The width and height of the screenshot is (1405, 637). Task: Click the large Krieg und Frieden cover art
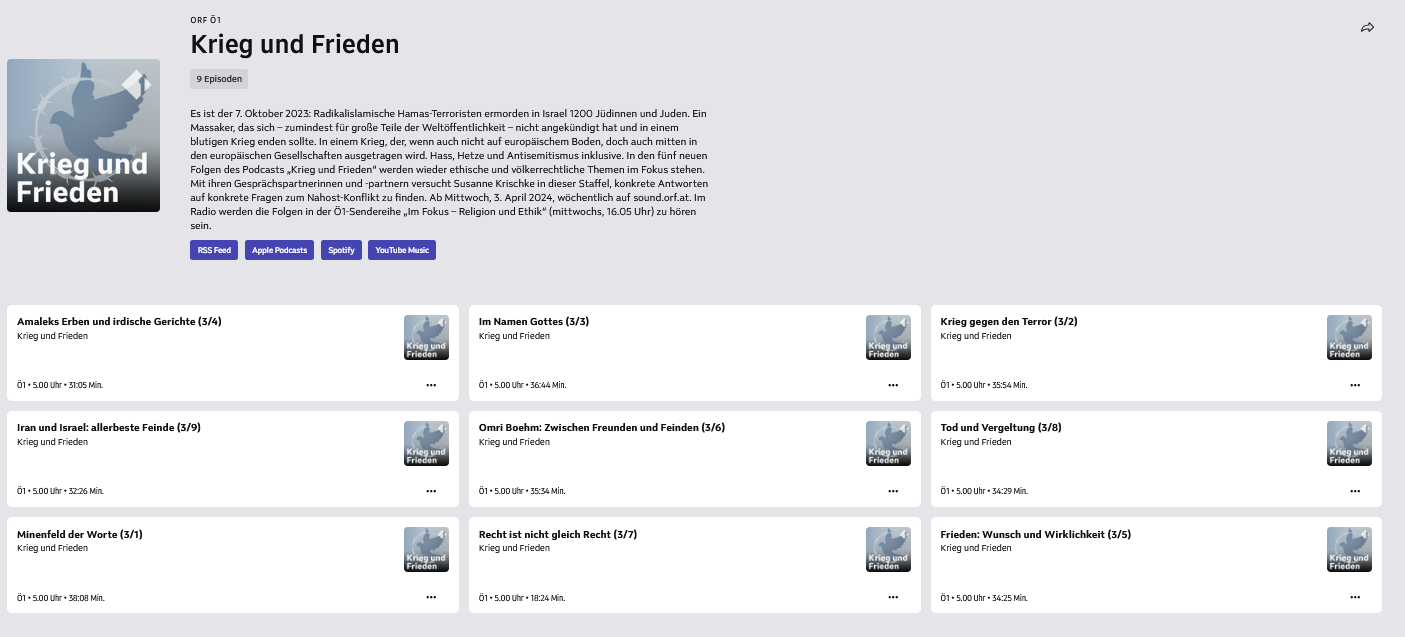tap(83, 135)
